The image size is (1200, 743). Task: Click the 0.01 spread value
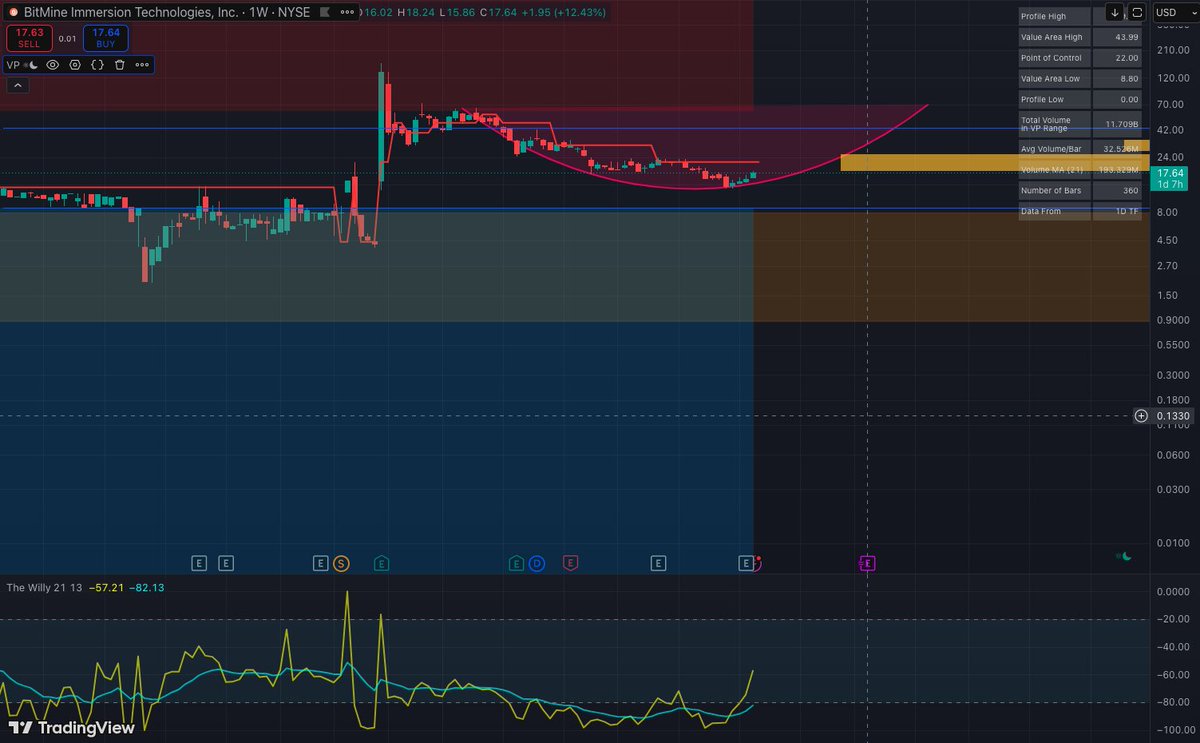[67, 38]
